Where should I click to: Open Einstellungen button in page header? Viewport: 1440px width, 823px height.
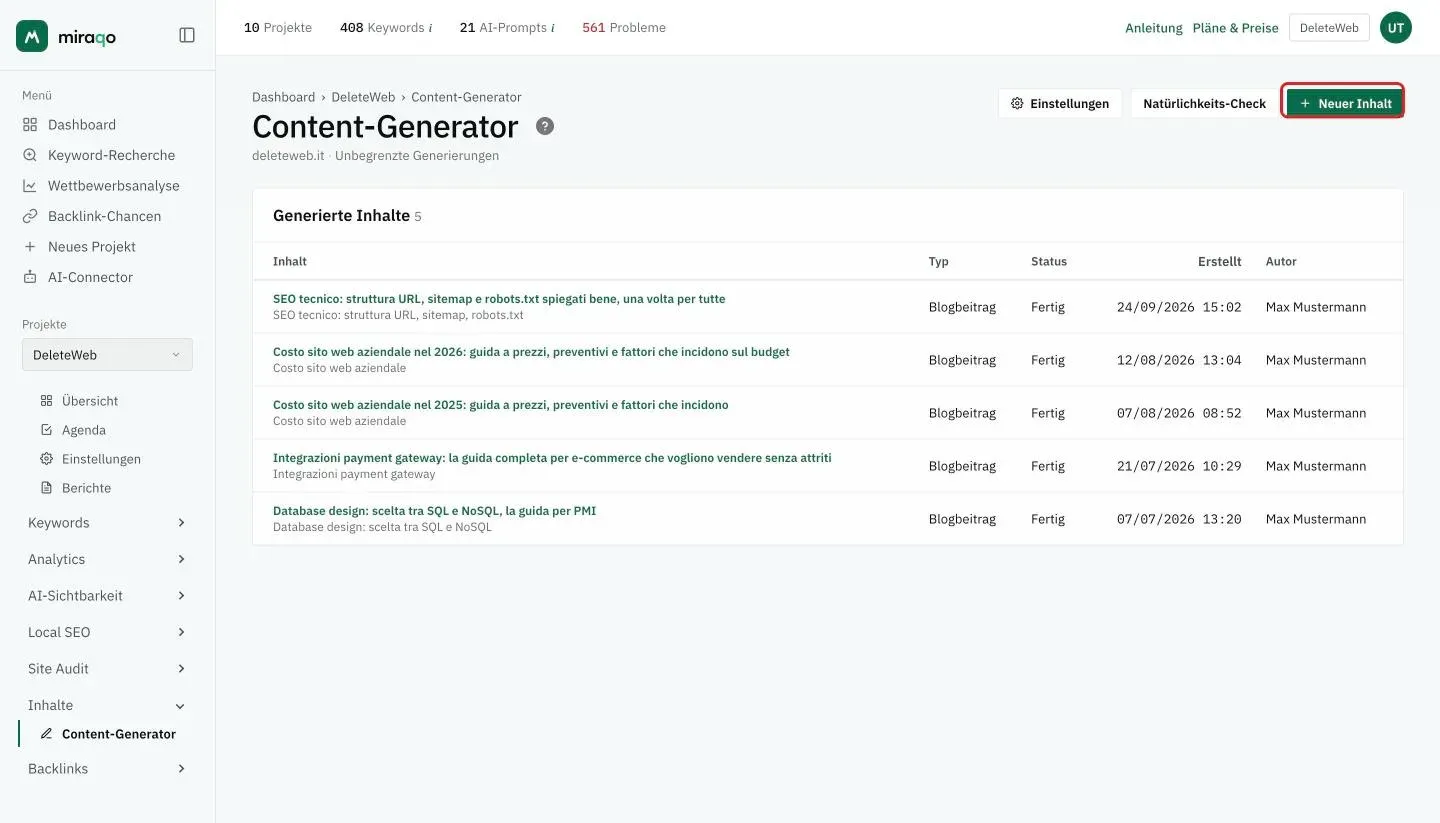(x=1060, y=103)
